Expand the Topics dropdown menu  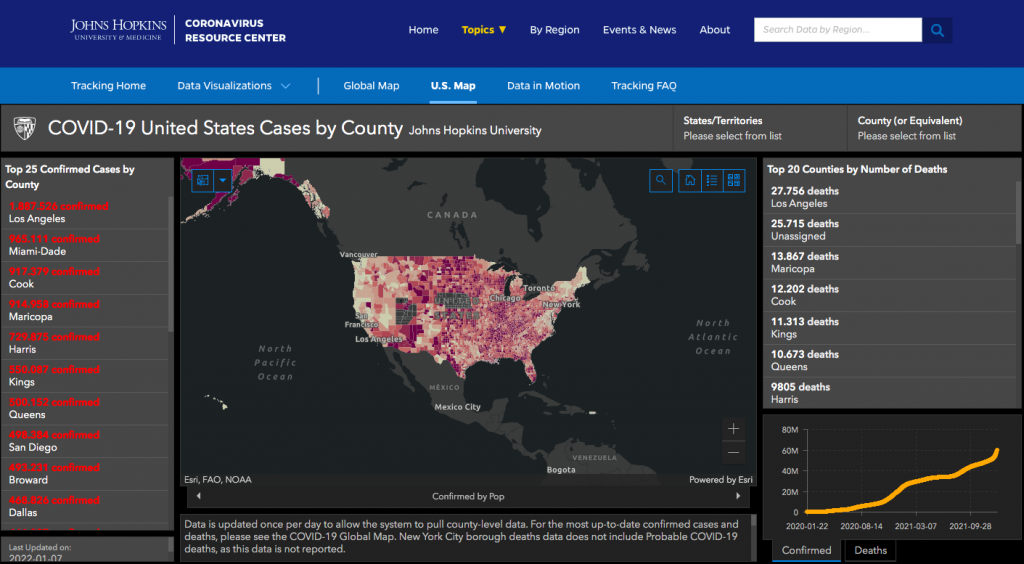tap(484, 30)
